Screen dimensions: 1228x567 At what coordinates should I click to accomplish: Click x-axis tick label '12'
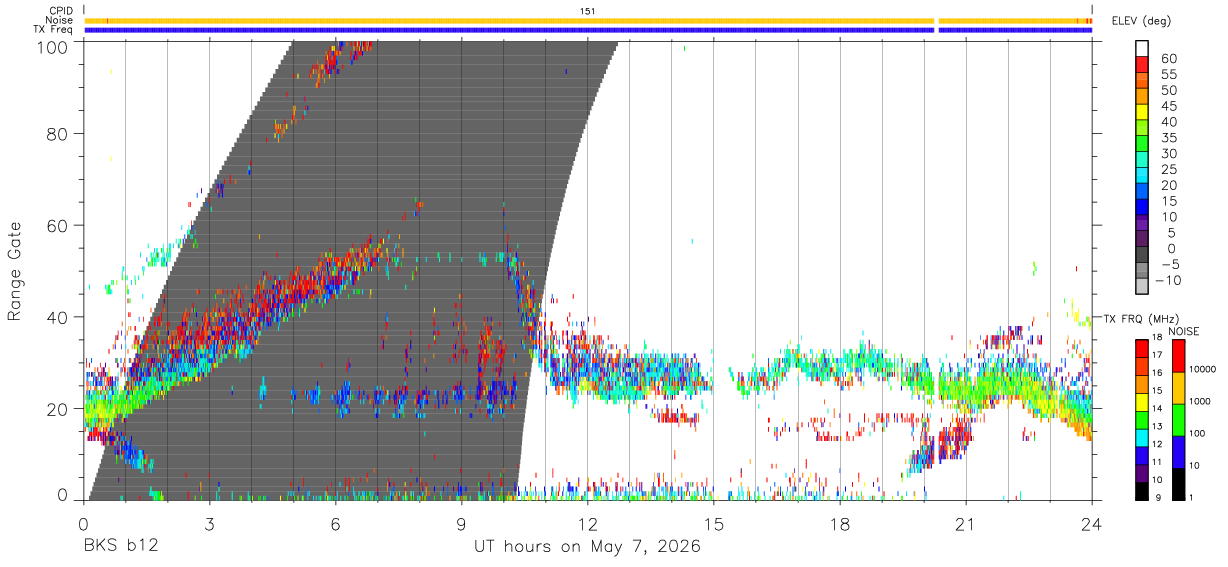pyautogui.click(x=588, y=523)
